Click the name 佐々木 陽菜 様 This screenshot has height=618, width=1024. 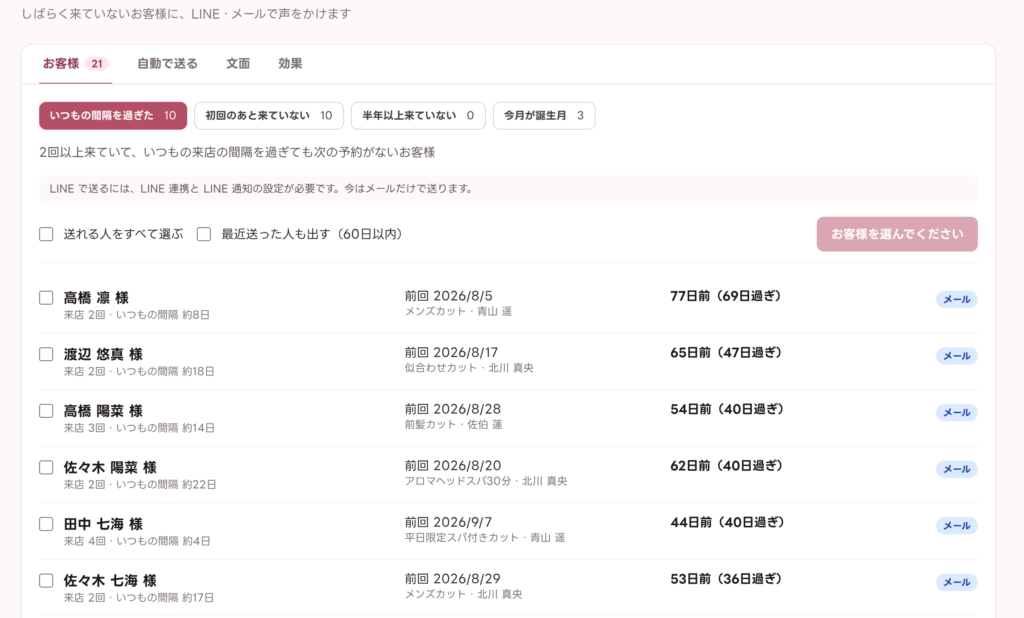110,468
